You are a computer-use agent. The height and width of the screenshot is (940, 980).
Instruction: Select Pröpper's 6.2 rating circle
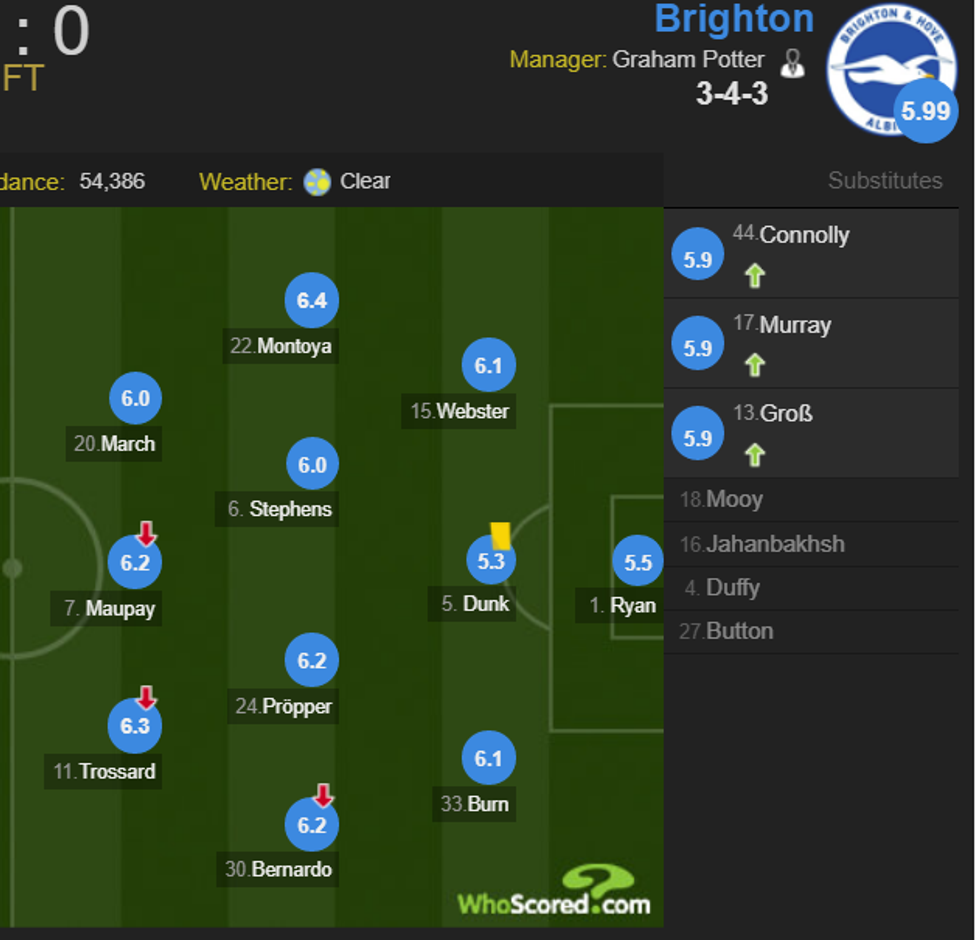[312, 660]
